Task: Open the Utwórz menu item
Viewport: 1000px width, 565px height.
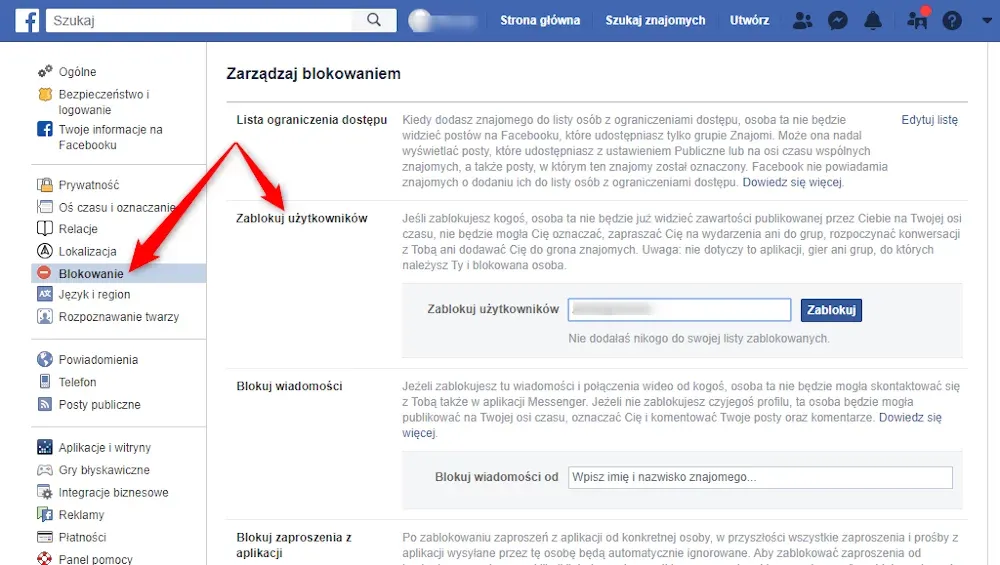Action: click(749, 20)
